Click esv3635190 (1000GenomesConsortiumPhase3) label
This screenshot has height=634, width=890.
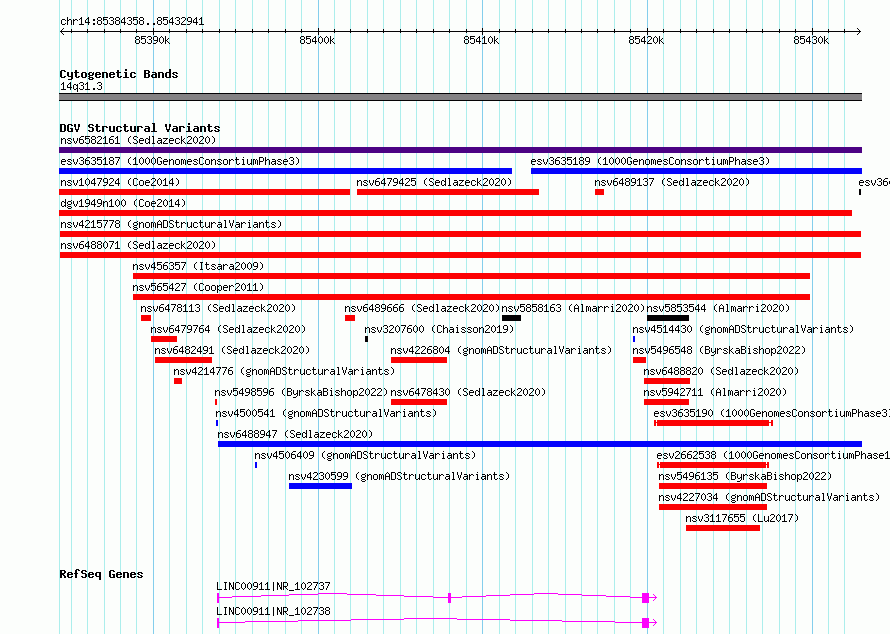771,413
